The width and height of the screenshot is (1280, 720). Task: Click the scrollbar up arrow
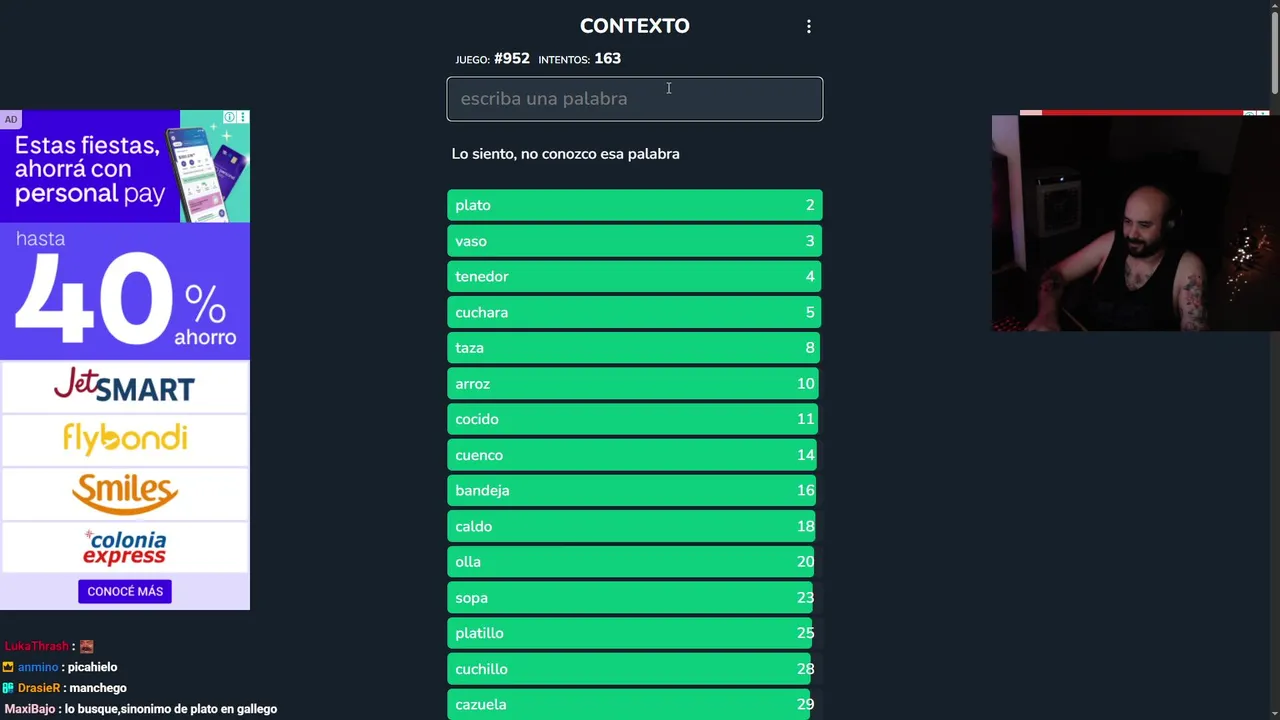coord(1274,6)
